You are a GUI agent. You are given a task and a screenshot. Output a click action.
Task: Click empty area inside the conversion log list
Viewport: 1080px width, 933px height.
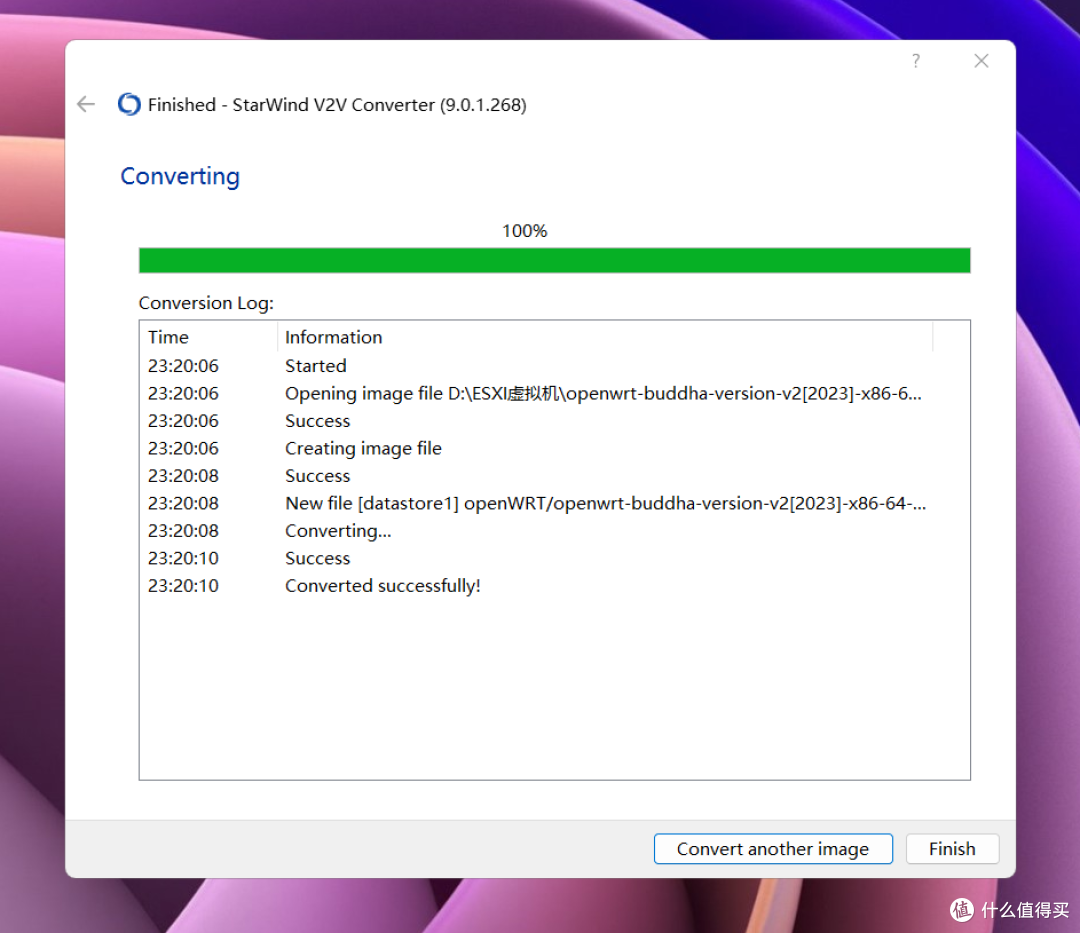click(x=554, y=690)
